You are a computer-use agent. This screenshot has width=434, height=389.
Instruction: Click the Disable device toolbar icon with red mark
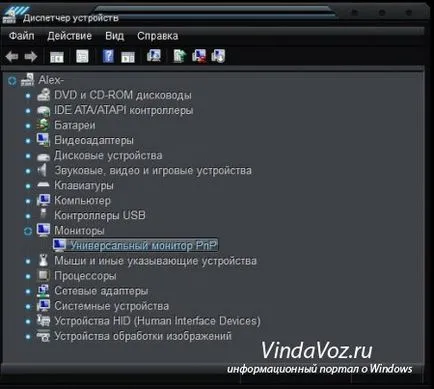click(199, 56)
